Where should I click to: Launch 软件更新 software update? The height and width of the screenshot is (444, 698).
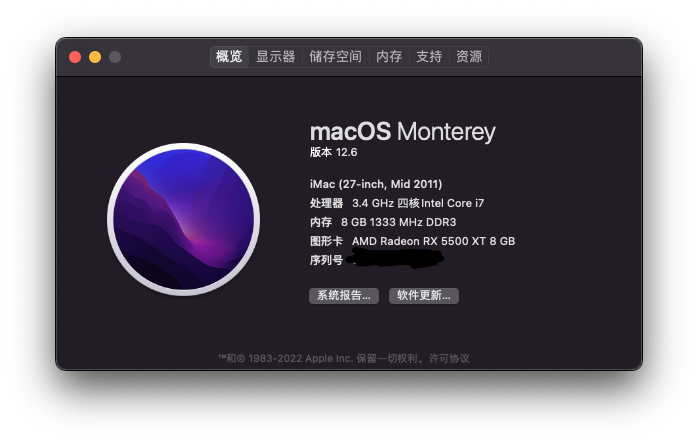424,296
